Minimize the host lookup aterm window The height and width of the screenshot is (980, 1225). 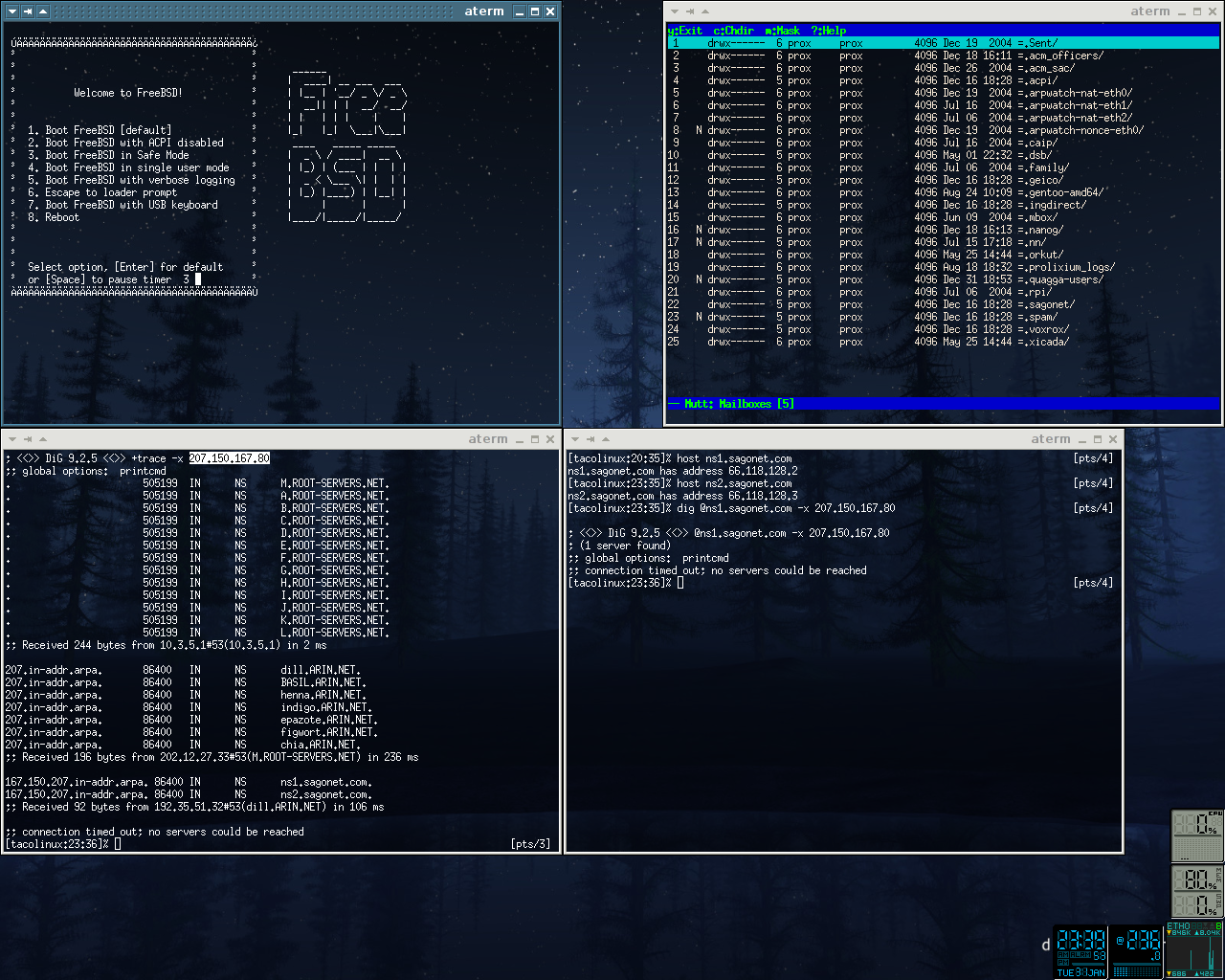1081,439
